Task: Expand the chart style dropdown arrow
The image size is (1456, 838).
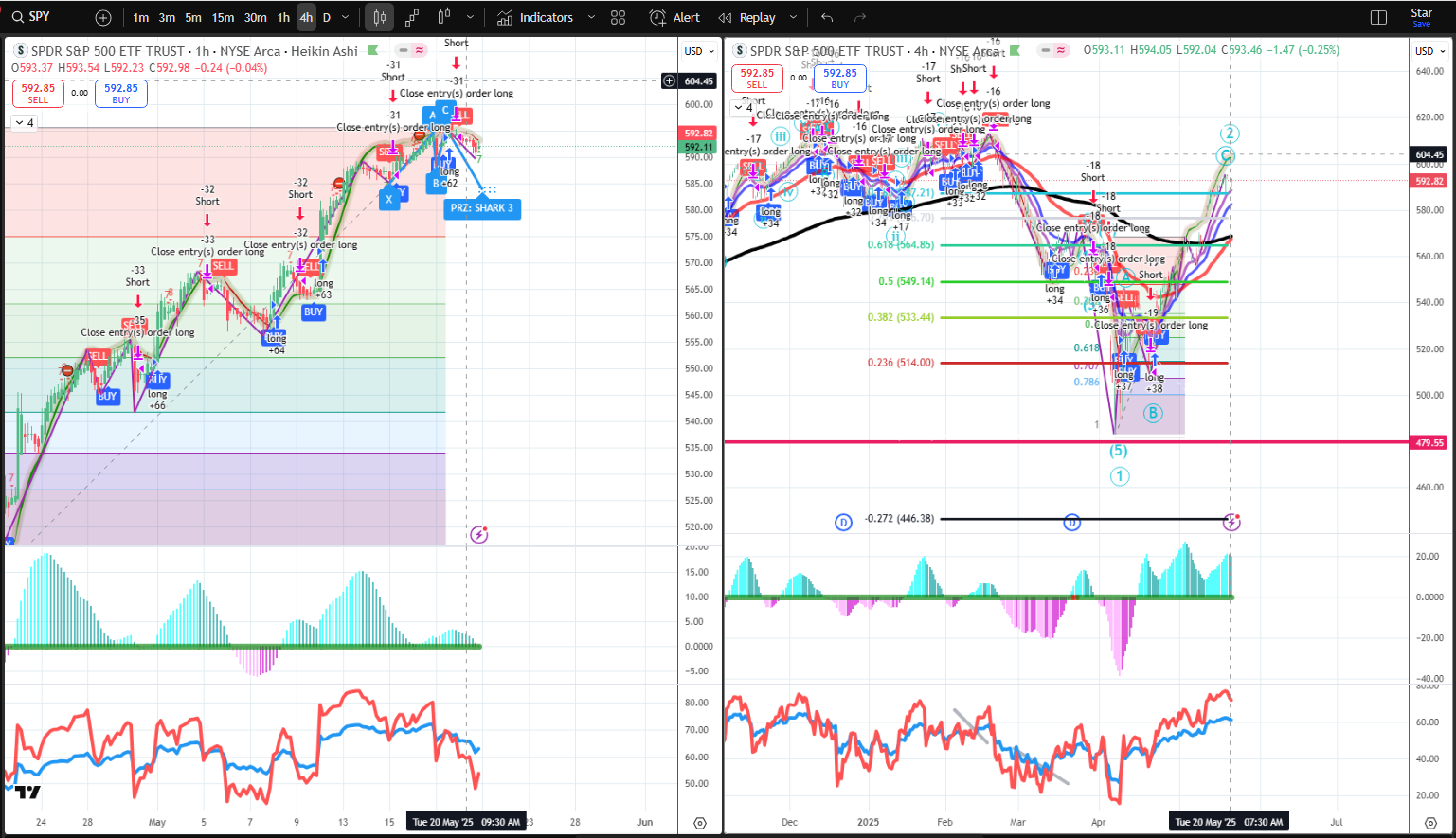Action: coord(471,17)
